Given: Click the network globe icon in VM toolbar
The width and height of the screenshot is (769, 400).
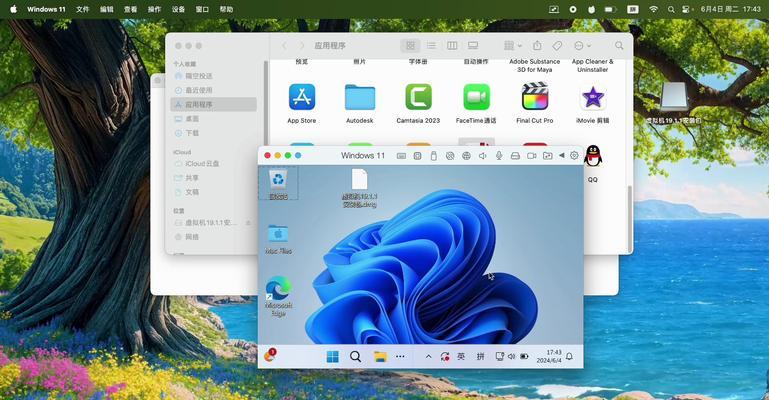Looking at the screenshot, I should tap(466, 156).
